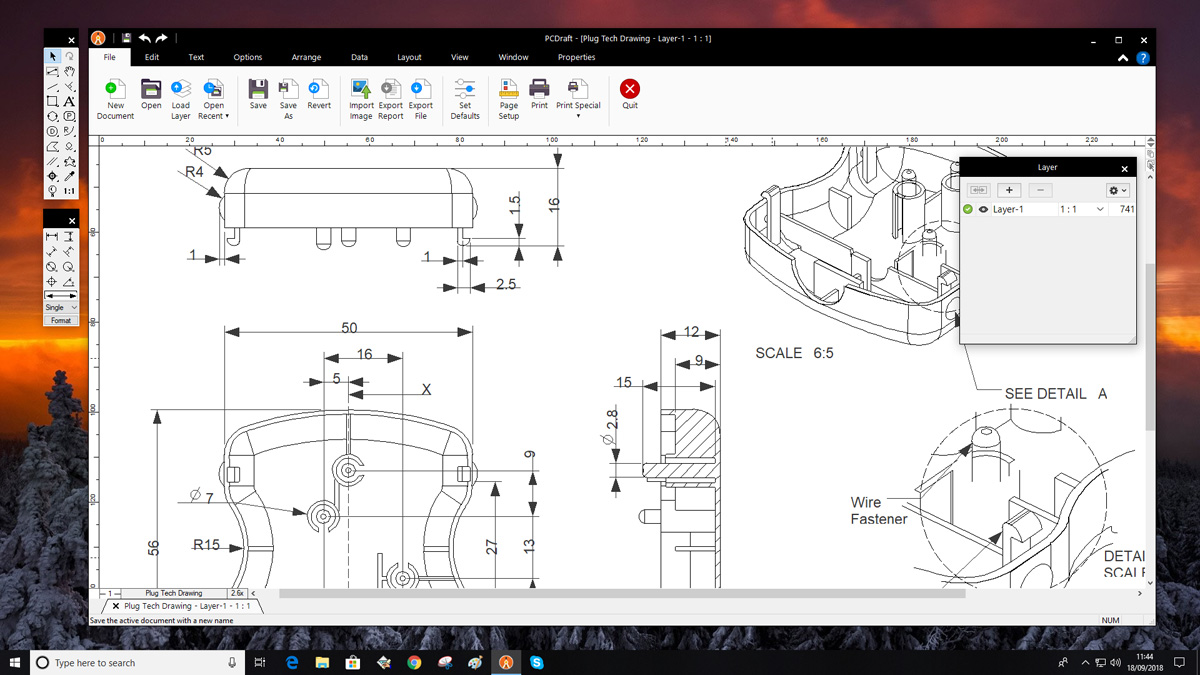Image resolution: width=1200 pixels, height=675 pixels.
Task: Activate the Text tool in the toolbox
Action: click(69, 102)
